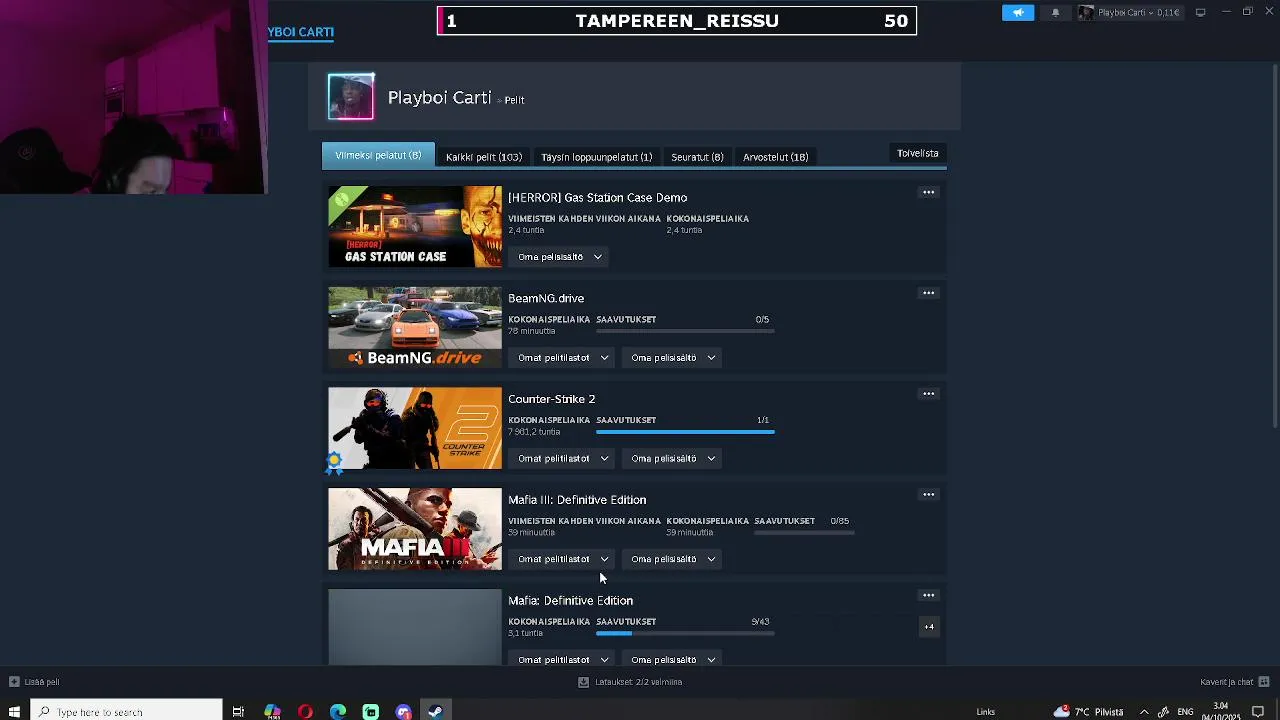The image size is (1280, 720).
Task: Switch to Big Picture mode monitor icon
Action: 1200,12
